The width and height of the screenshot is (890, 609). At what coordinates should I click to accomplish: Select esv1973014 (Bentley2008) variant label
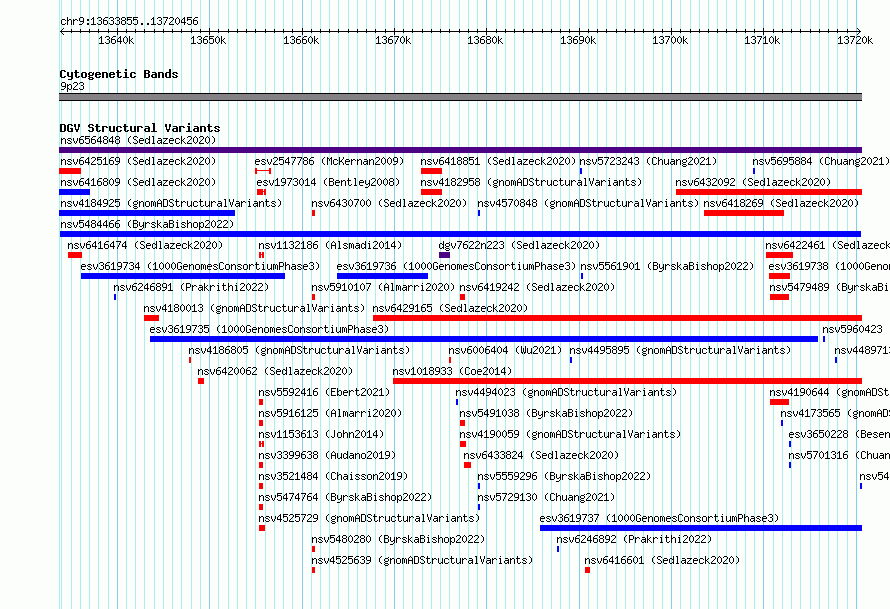pyautogui.click(x=328, y=182)
